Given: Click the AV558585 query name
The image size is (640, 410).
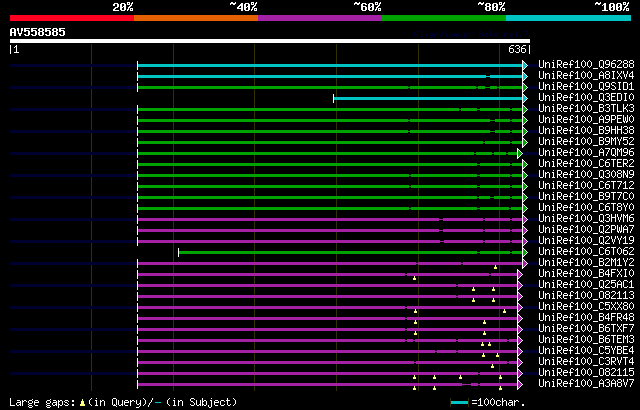Looking at the screenshot, I should 38,32.
